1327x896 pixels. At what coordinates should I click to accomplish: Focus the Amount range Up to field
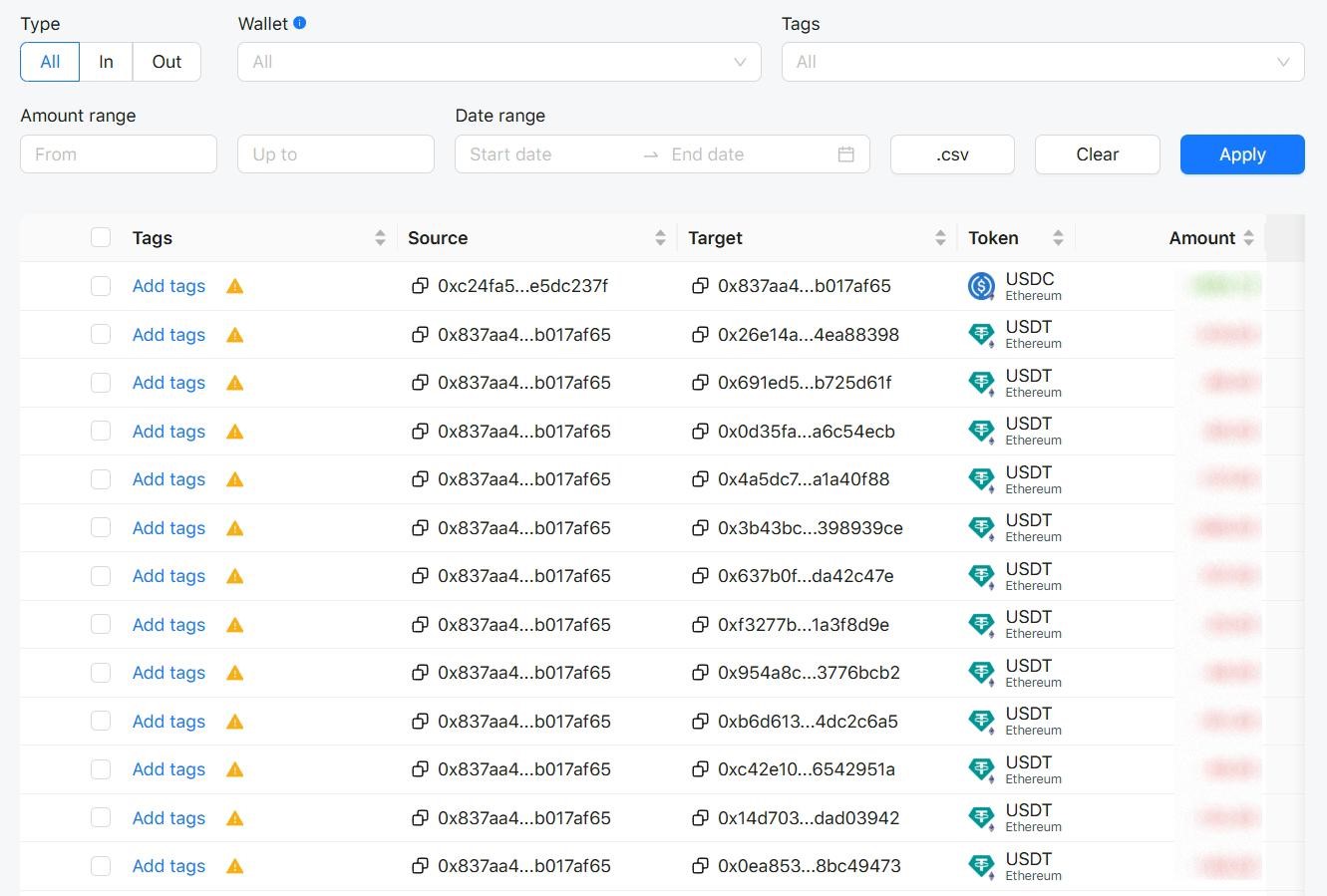[336, 154]
